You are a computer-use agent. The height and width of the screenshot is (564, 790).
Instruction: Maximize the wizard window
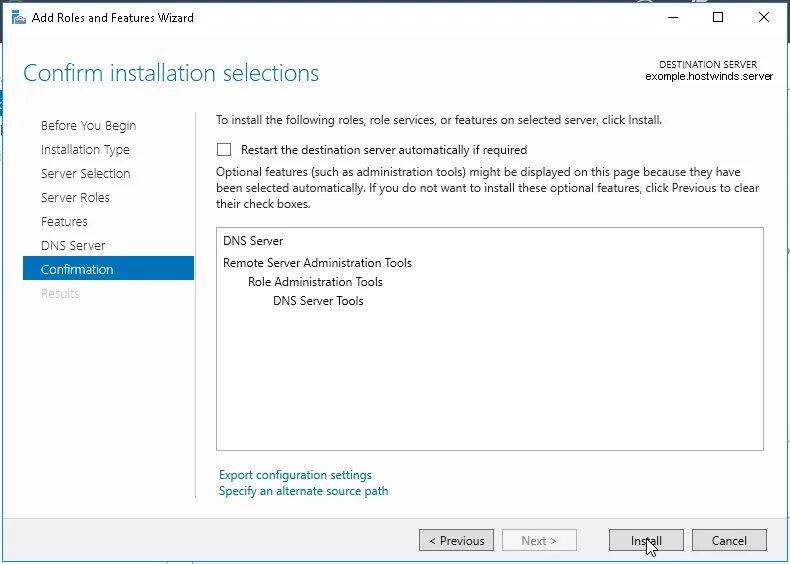click(x=718, y=18)
